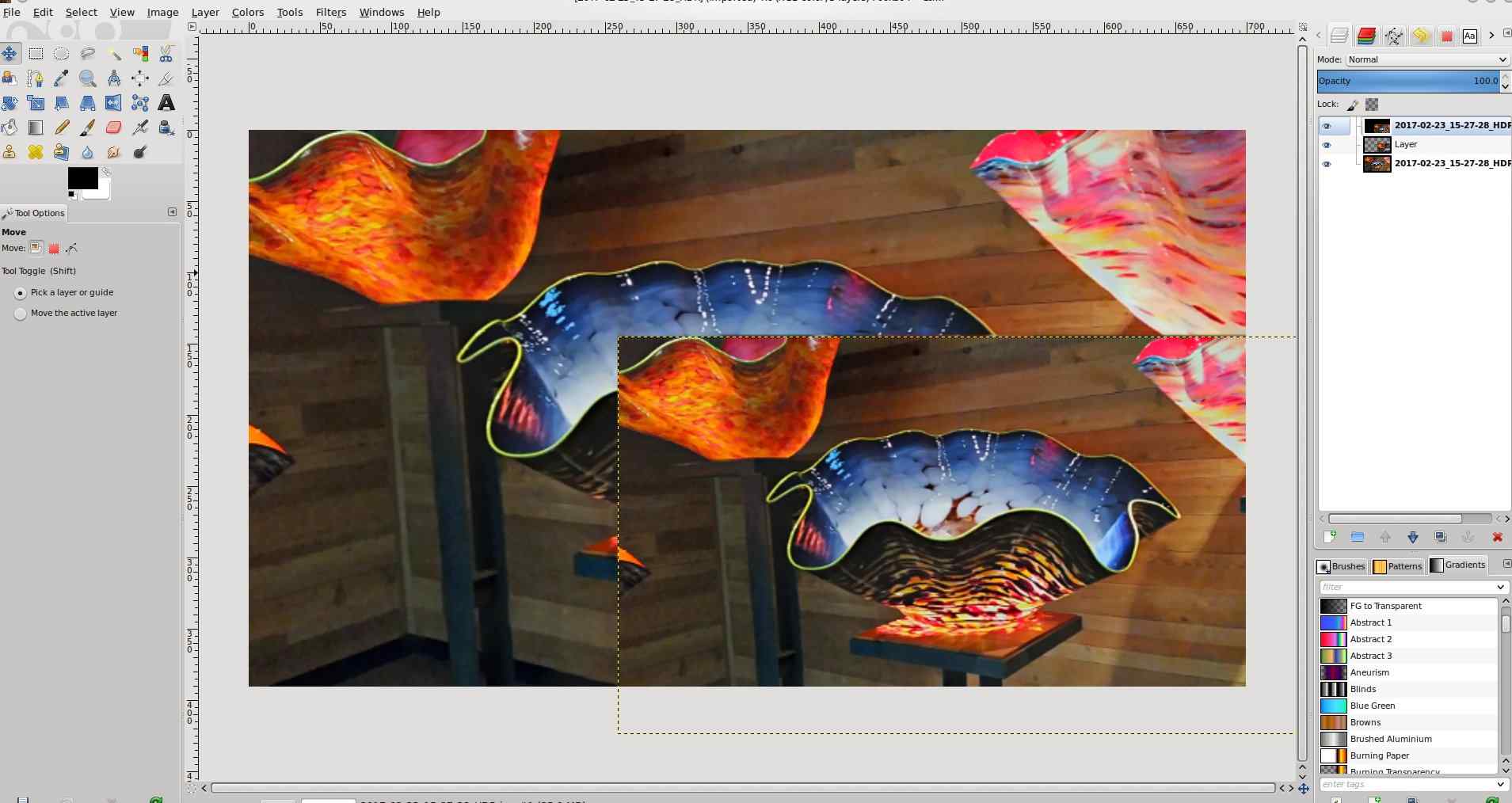Viewport: 1512px width, 803px height.
Task: Set Move mode to path
Action: pyautogui.click(x=72, y=249)
